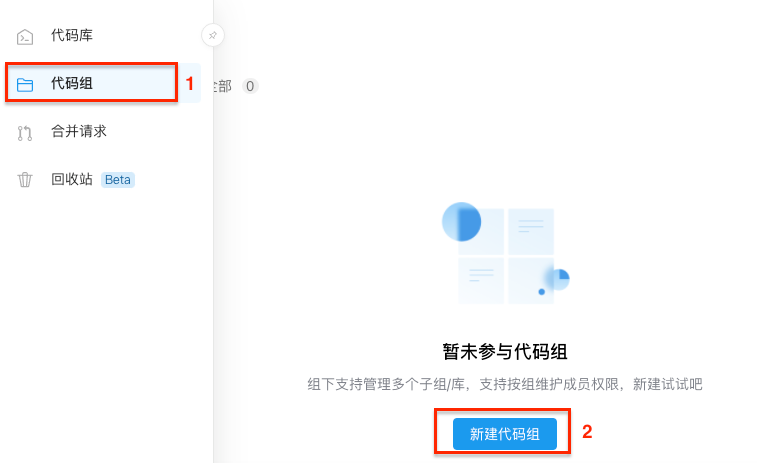Select the 代码组 sidebar label
The height and width of the screenshot is (463, 757).
point(72,83)
